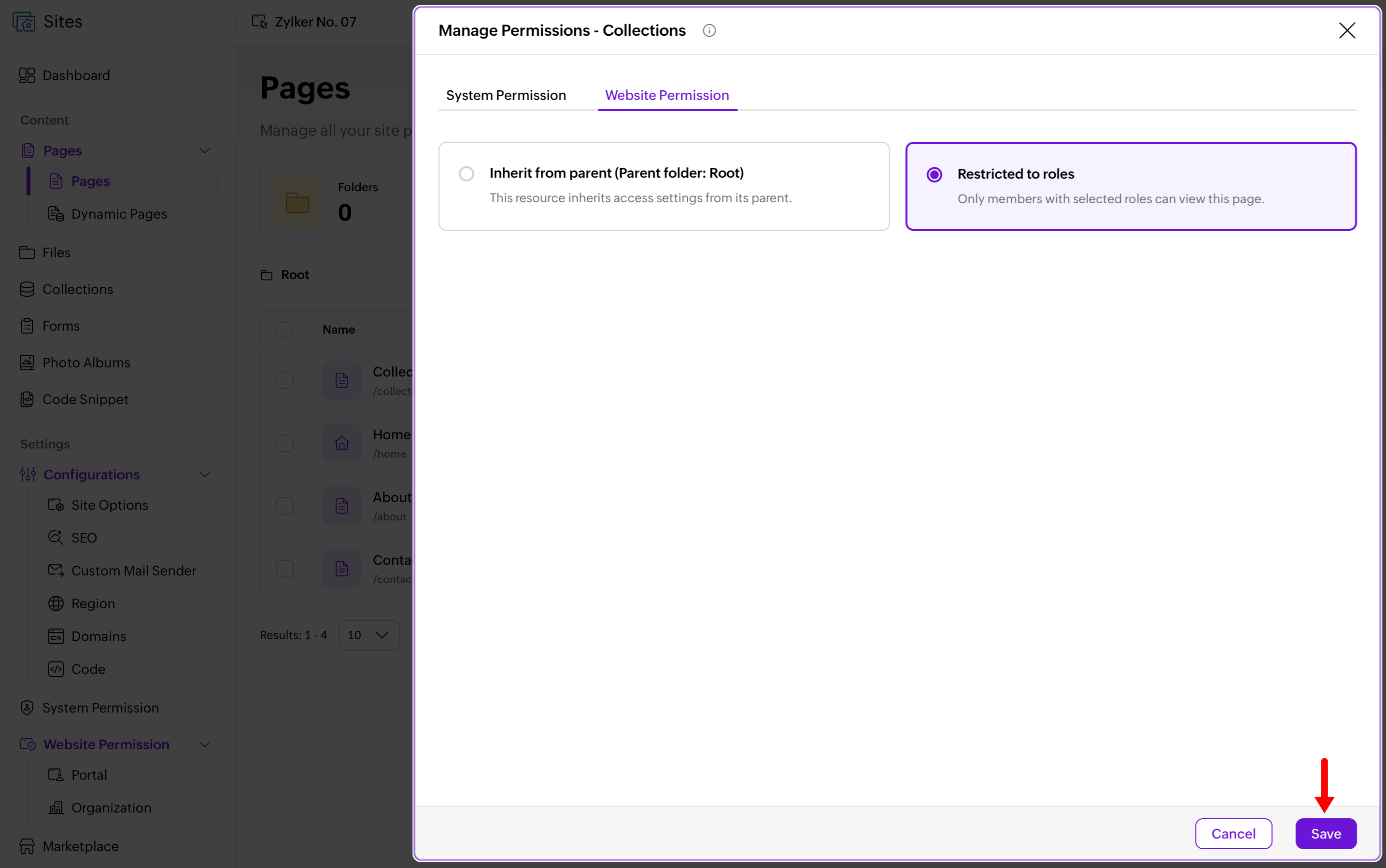This screenshot has height=868, width=1386.
Task: Click the Cancel button
Action: click(1233, 833)
